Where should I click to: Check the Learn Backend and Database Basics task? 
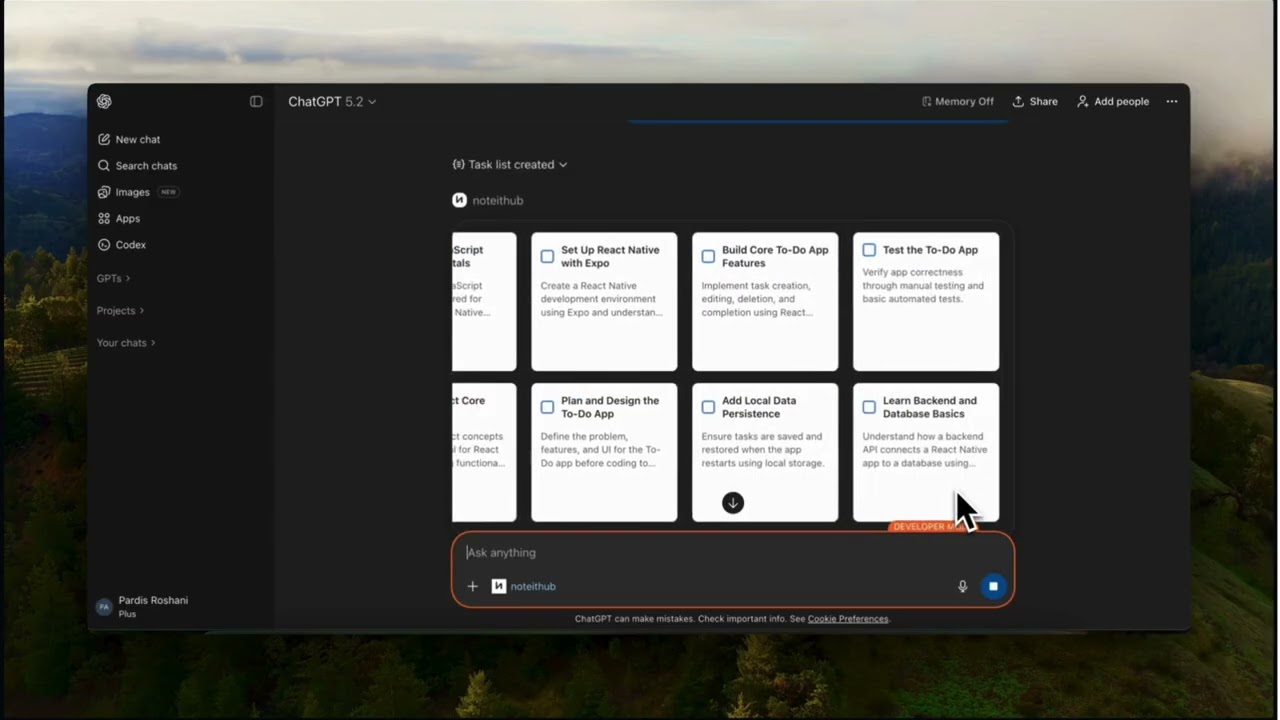point(869,407)
